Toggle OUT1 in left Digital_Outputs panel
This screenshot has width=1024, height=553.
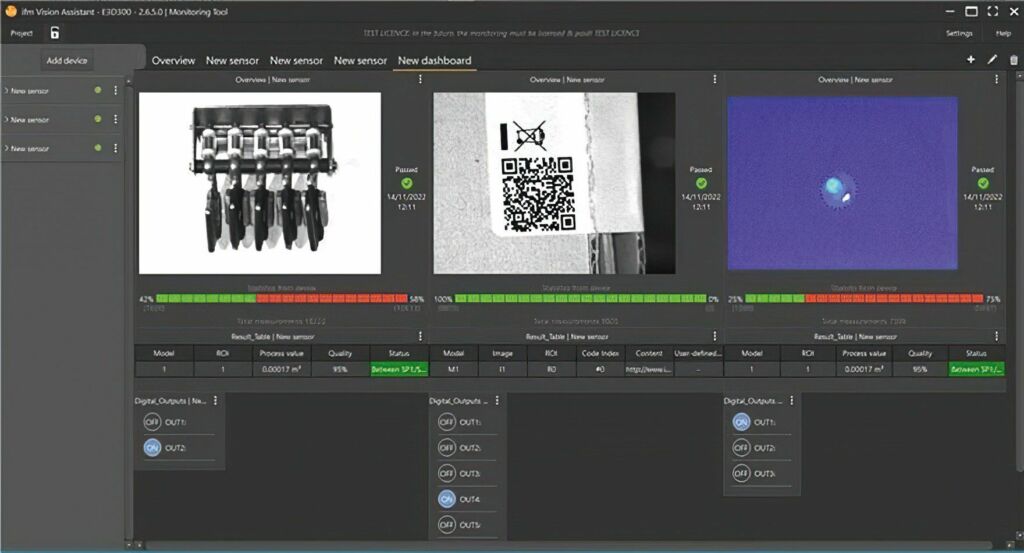152,422
